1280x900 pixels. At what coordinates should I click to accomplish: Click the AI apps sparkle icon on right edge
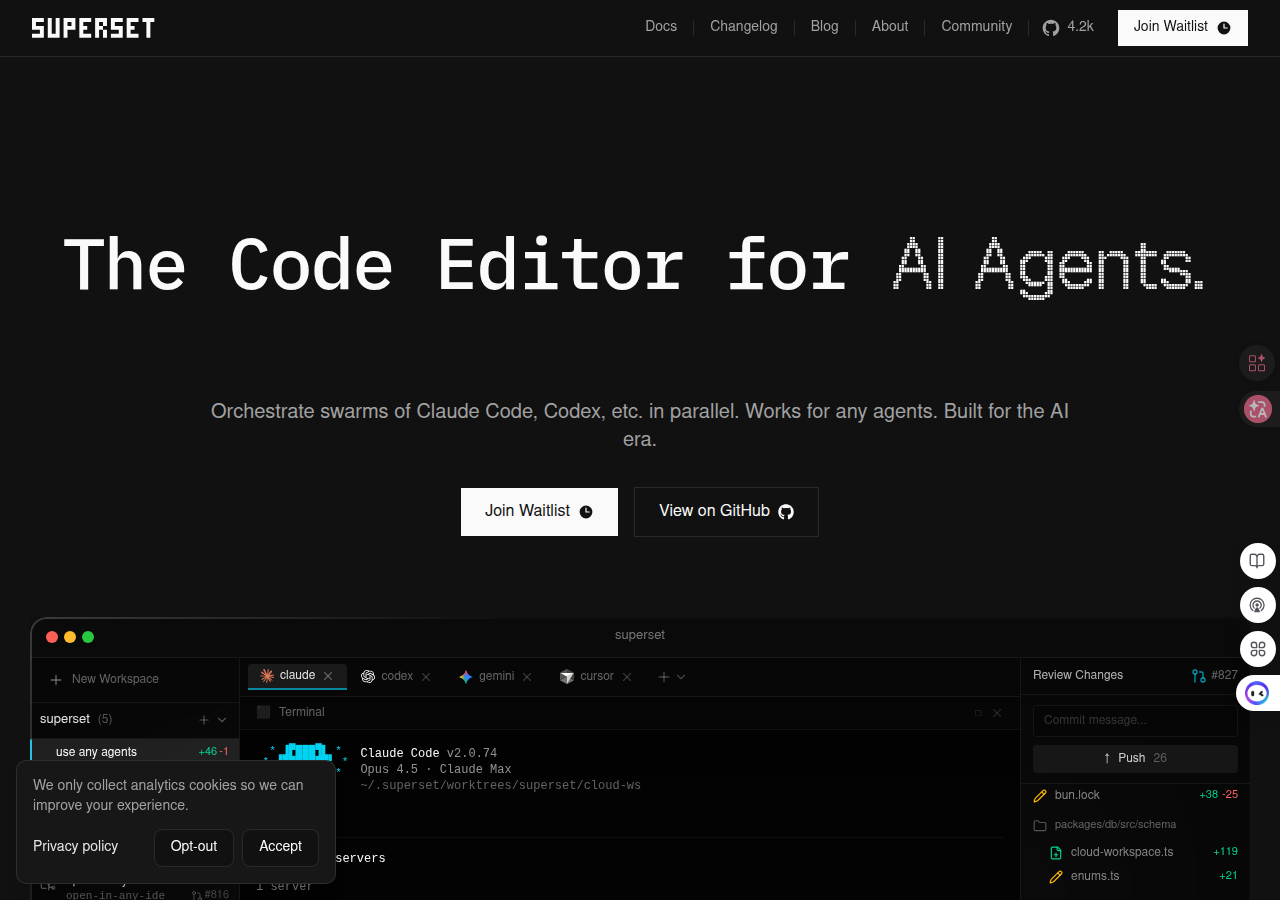point(1257,363)
